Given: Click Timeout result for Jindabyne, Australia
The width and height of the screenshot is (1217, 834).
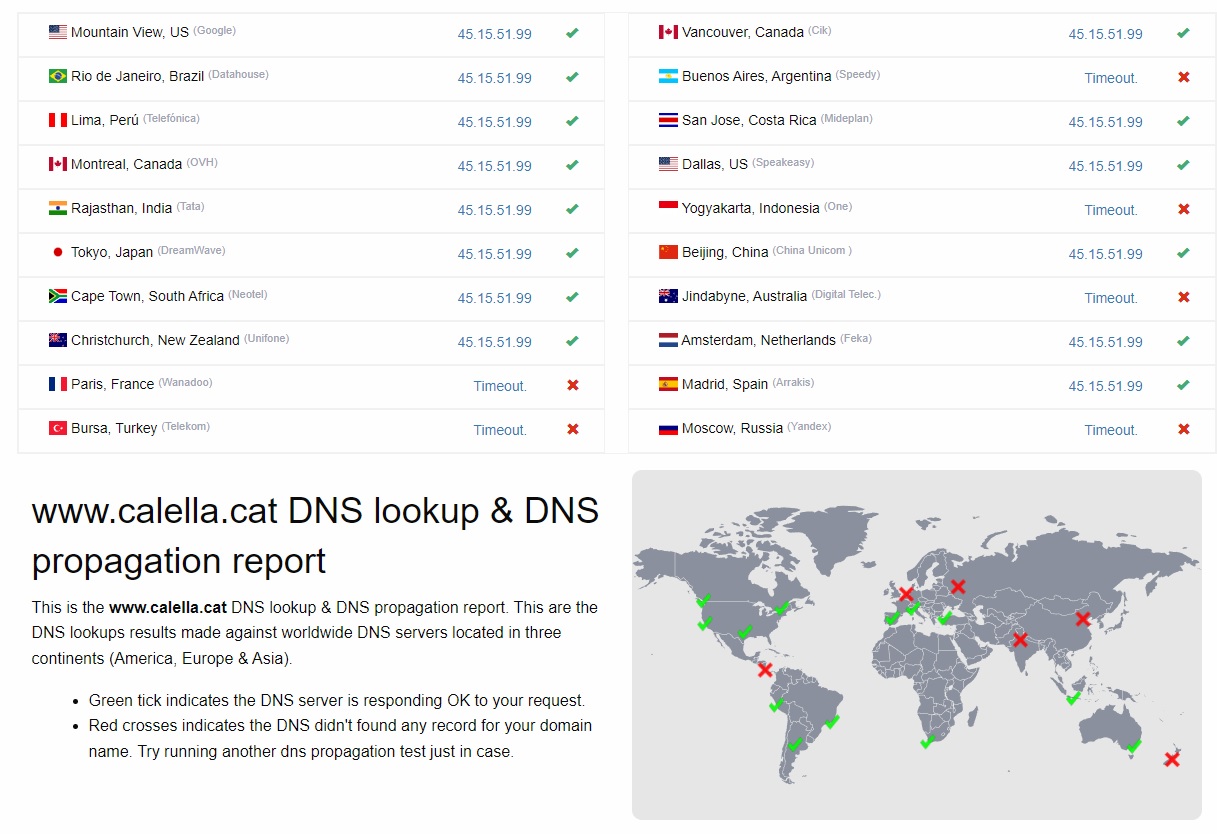Looking at the screenshot, I should pos(1111,298).
